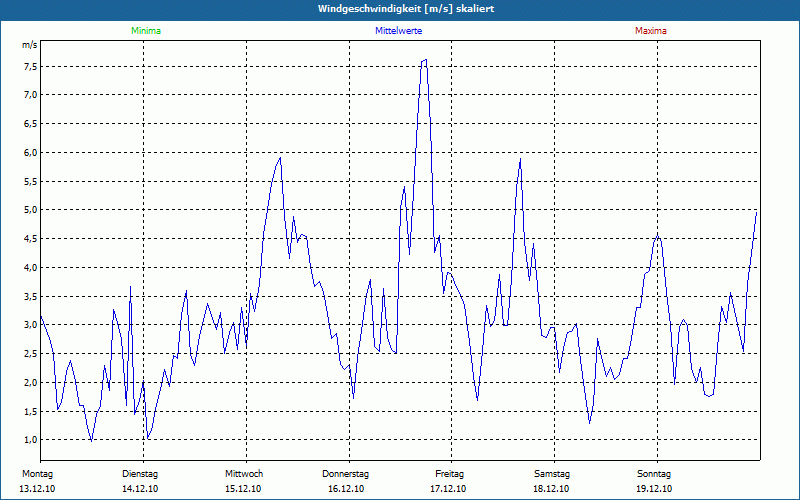Click the date 15.12.10

pos(243,489)
